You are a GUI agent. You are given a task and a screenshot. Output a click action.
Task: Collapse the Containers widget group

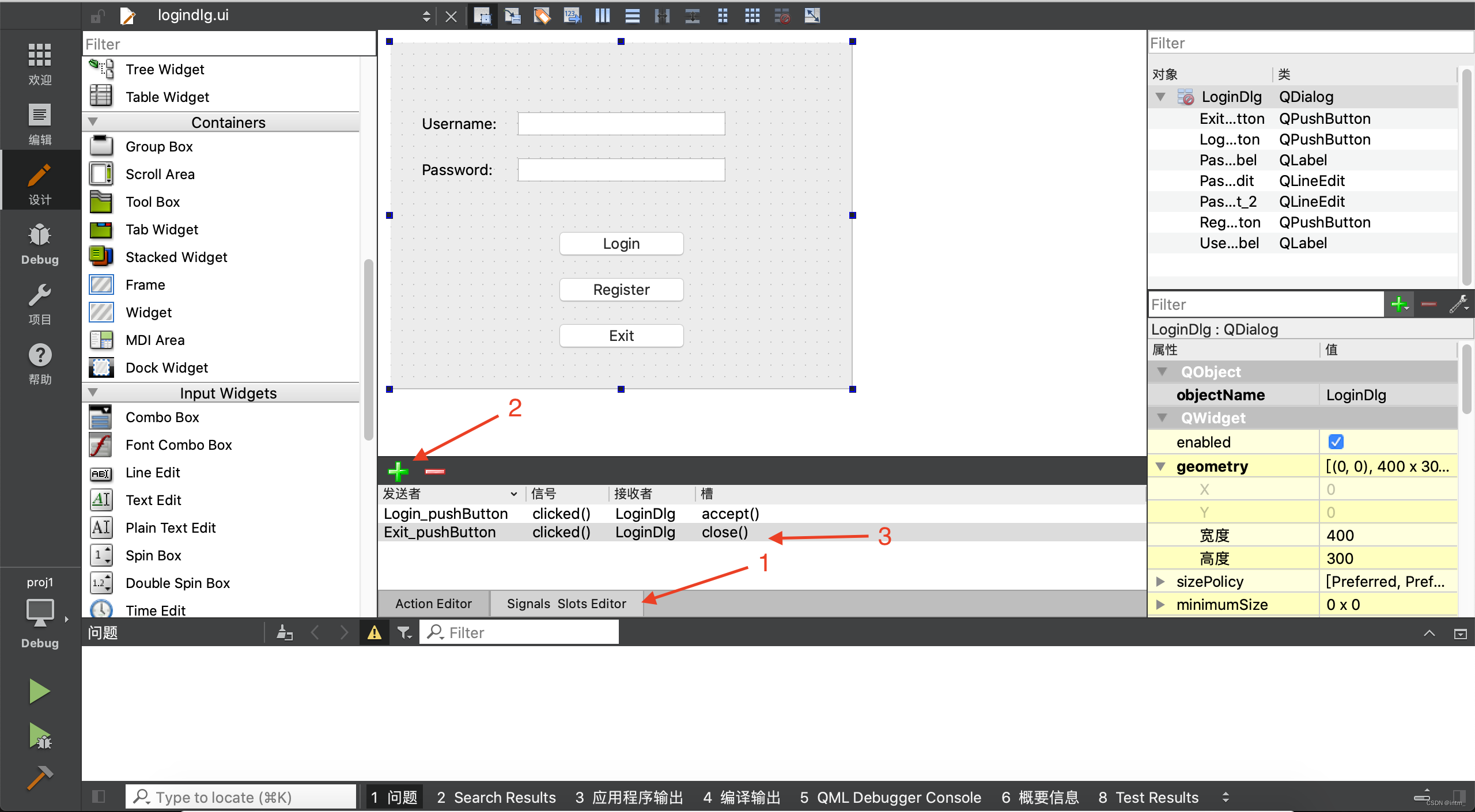coord(93,122)
